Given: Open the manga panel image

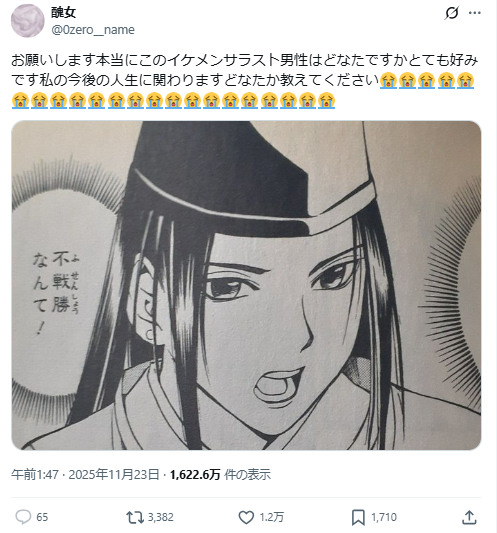Looking at the screenshot, I should 246,285.
